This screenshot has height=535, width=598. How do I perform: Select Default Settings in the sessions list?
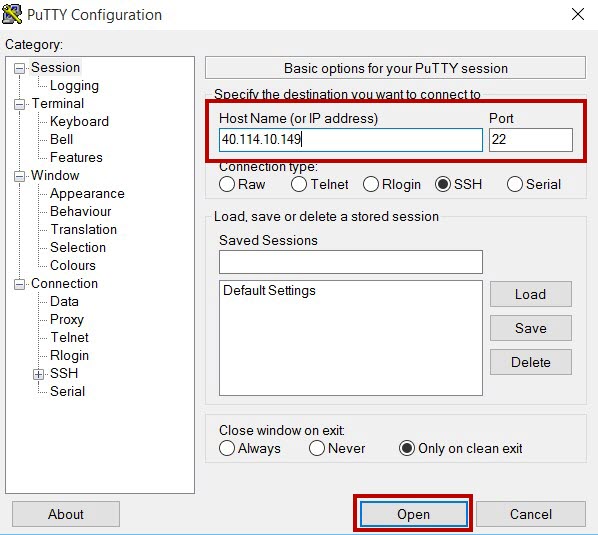point(269,291)
